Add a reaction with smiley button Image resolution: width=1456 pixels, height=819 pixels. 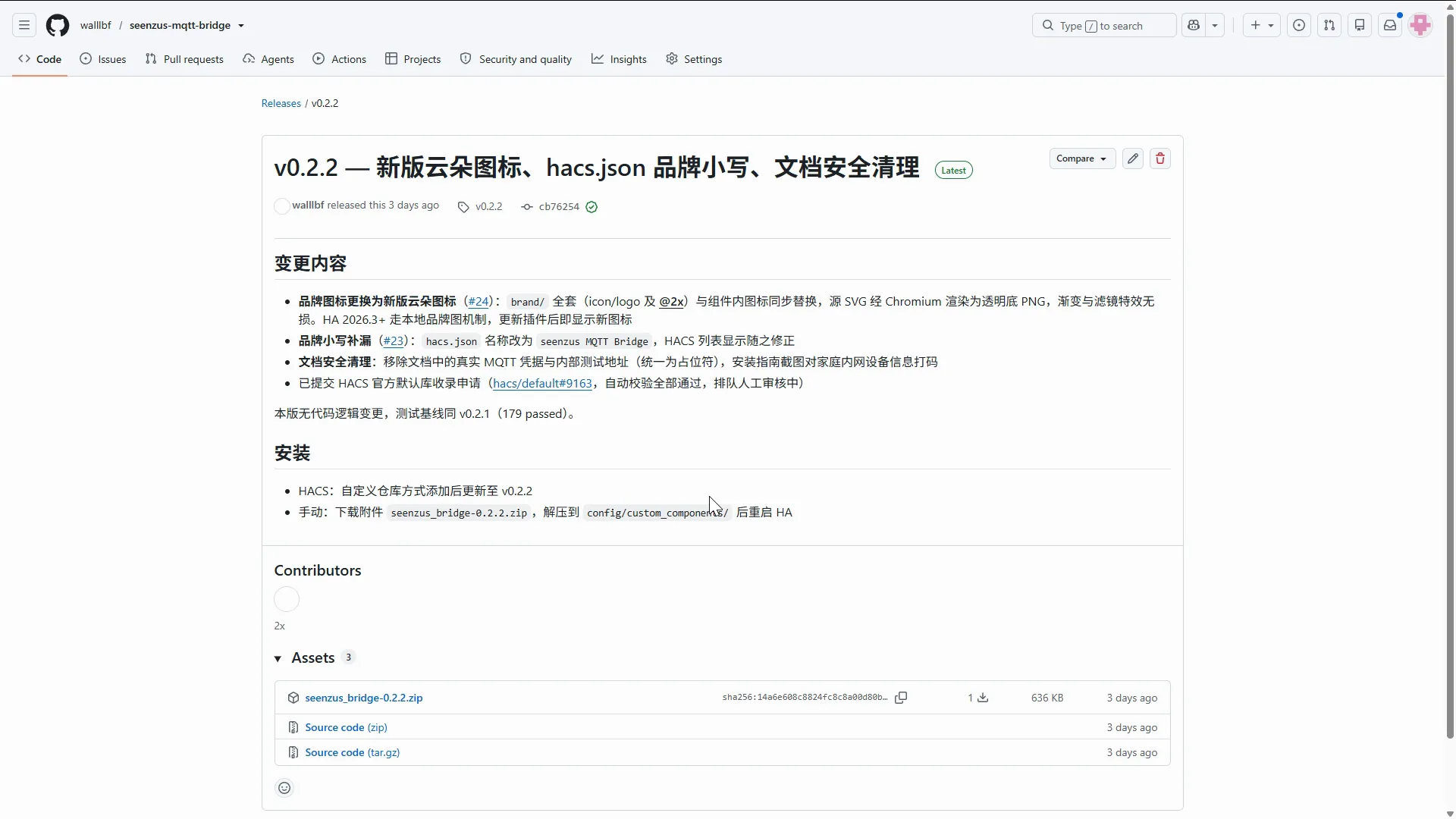(x=284, y=788)
